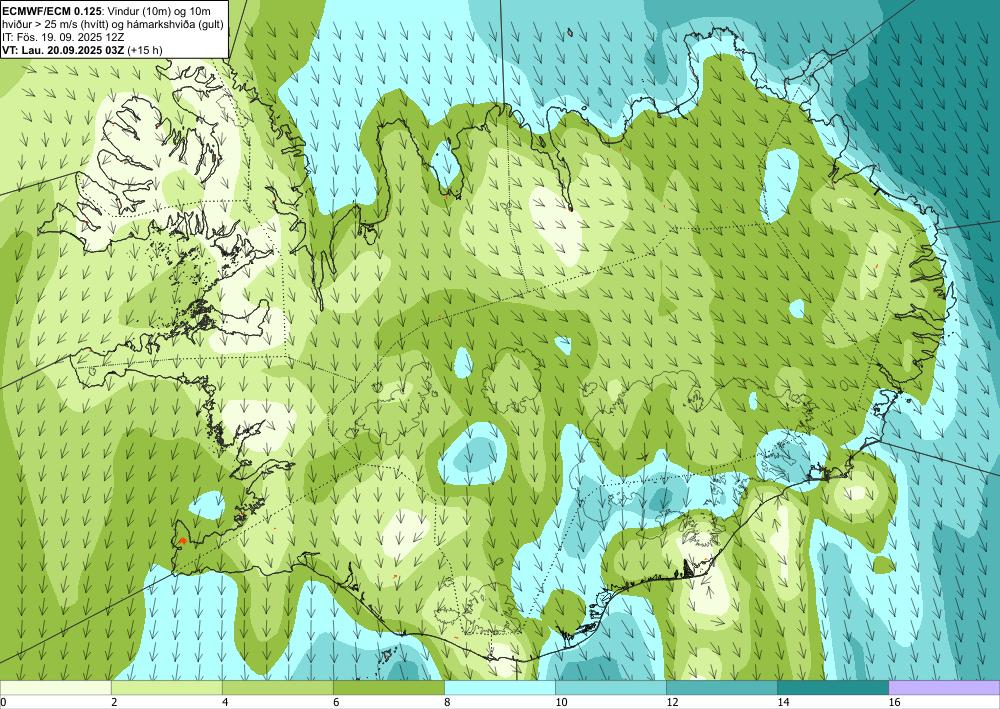Click the 10–12 m/s teal legend swatch
1000x709 pixels.
point(610,687)
